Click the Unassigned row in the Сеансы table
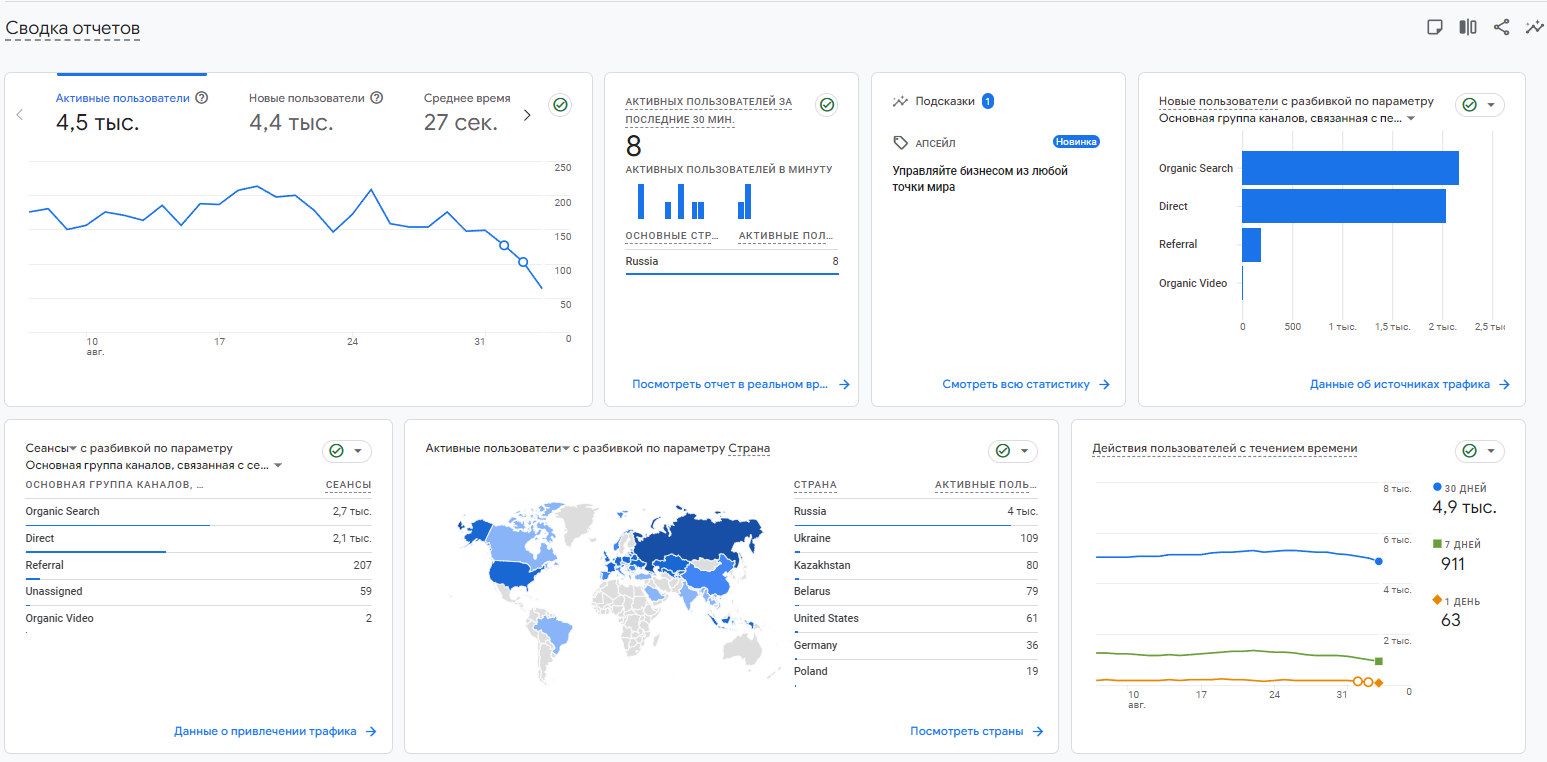The height and width of the screenshot is (762, 1547). click(198, 592)
